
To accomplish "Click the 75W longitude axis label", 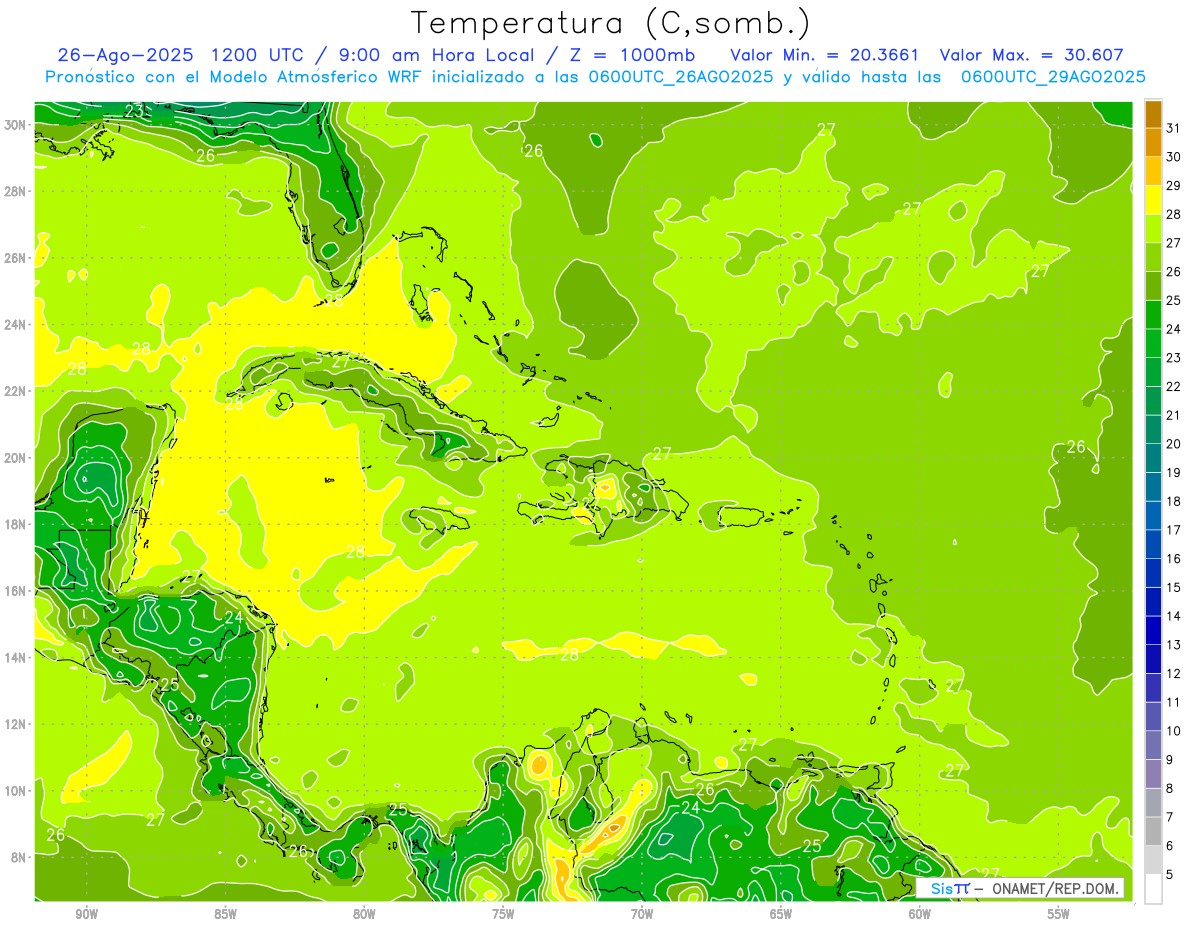I will [503, 914].
